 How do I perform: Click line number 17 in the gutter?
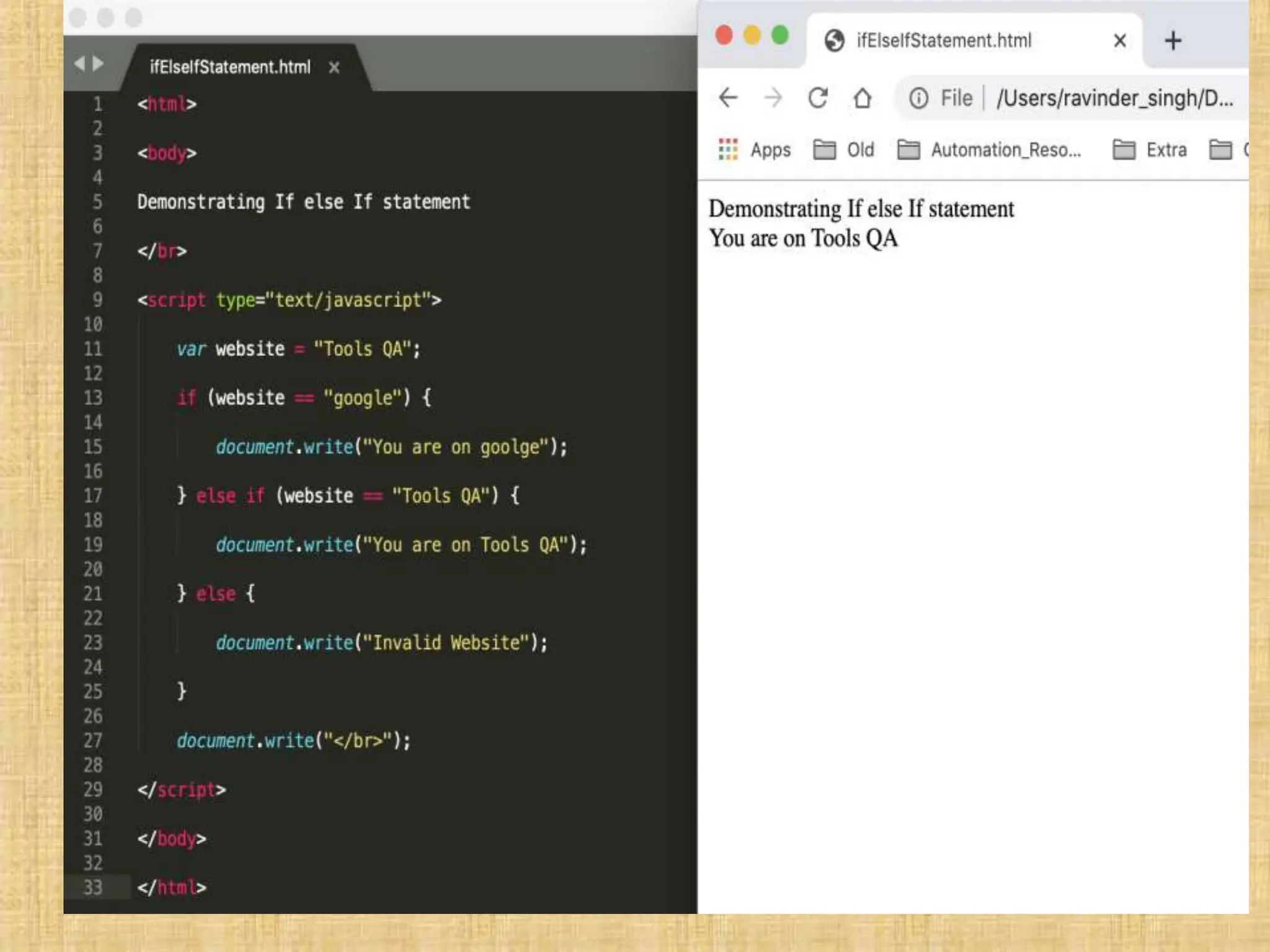click(x=93, y=496)
